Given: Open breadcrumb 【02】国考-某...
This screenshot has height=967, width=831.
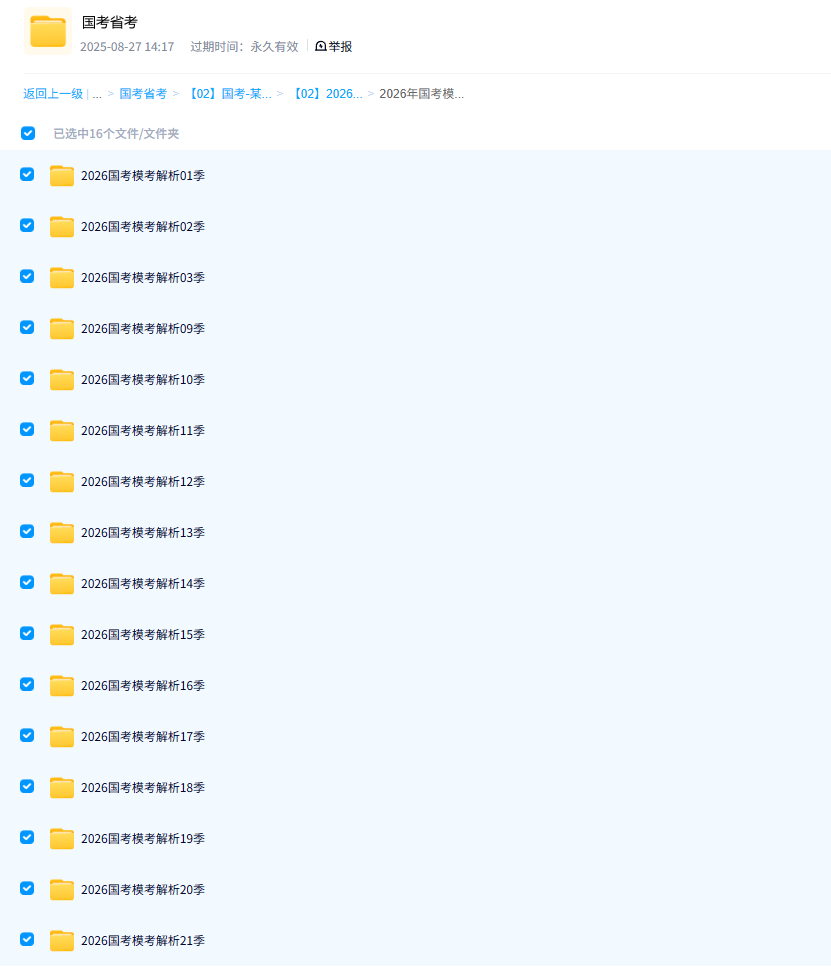Looking at the screenshot, I should coord(228,94).
